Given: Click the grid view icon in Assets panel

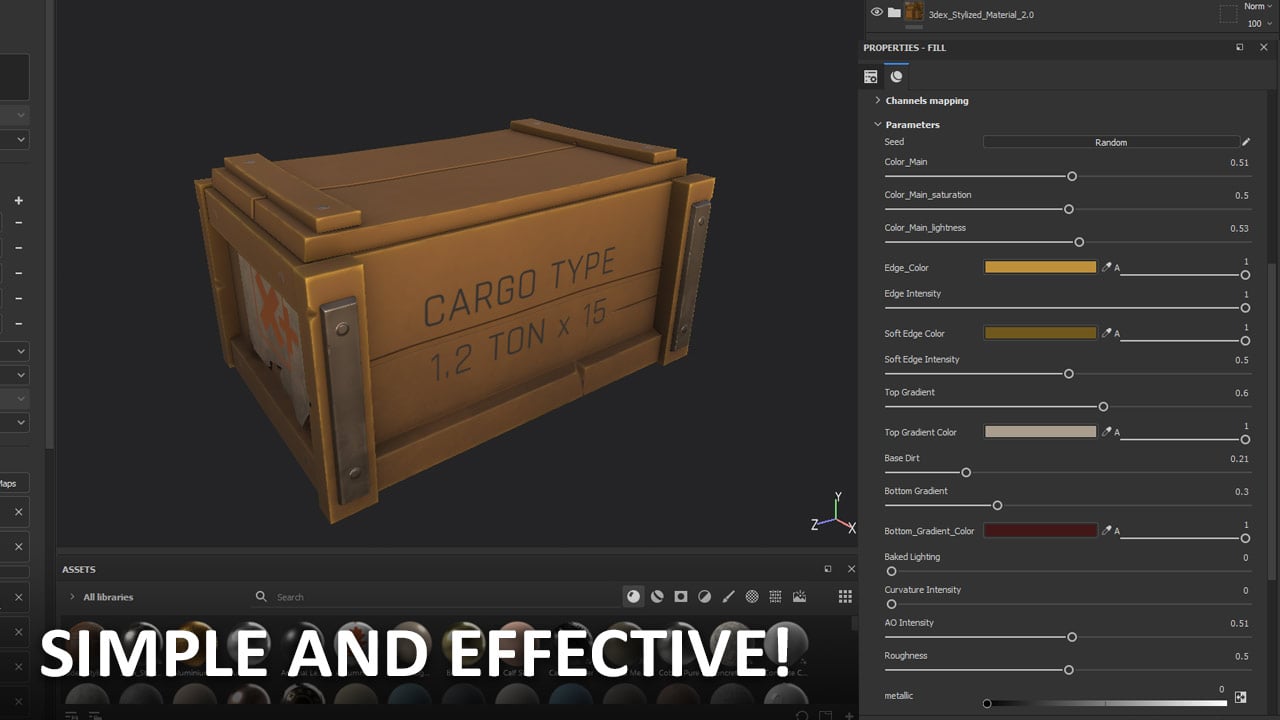Looking at the screenshot, I should [x=845, y=596].
